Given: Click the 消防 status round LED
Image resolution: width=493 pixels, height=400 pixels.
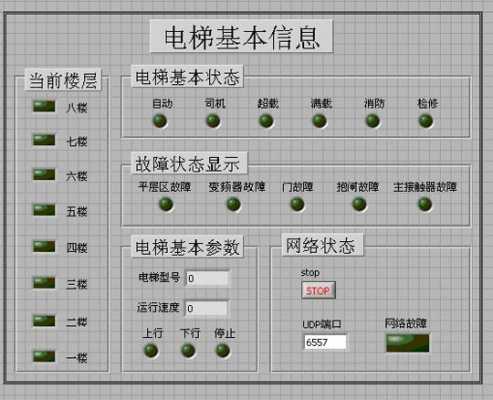Looking at the screenshot, I should [x=373, y=121].
